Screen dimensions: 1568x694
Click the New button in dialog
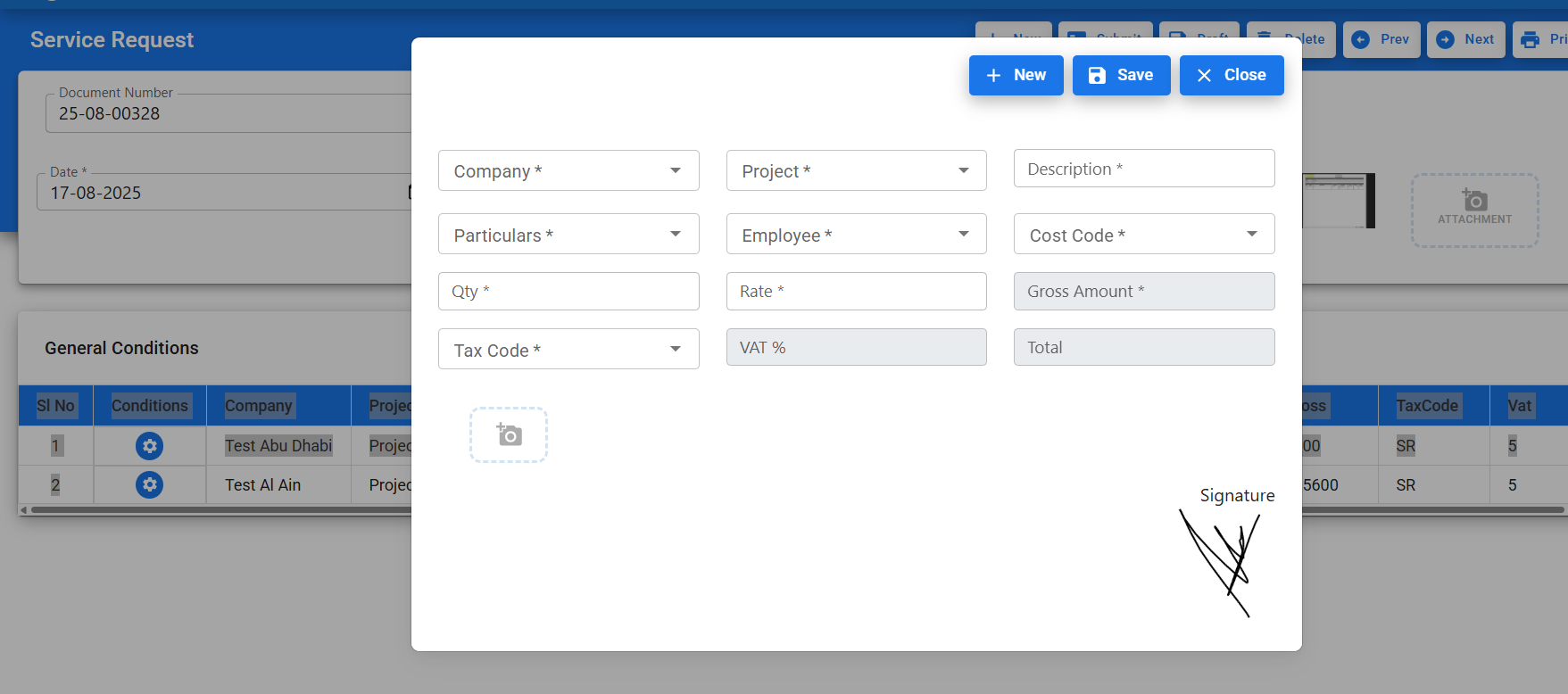tap(1016, 75)
